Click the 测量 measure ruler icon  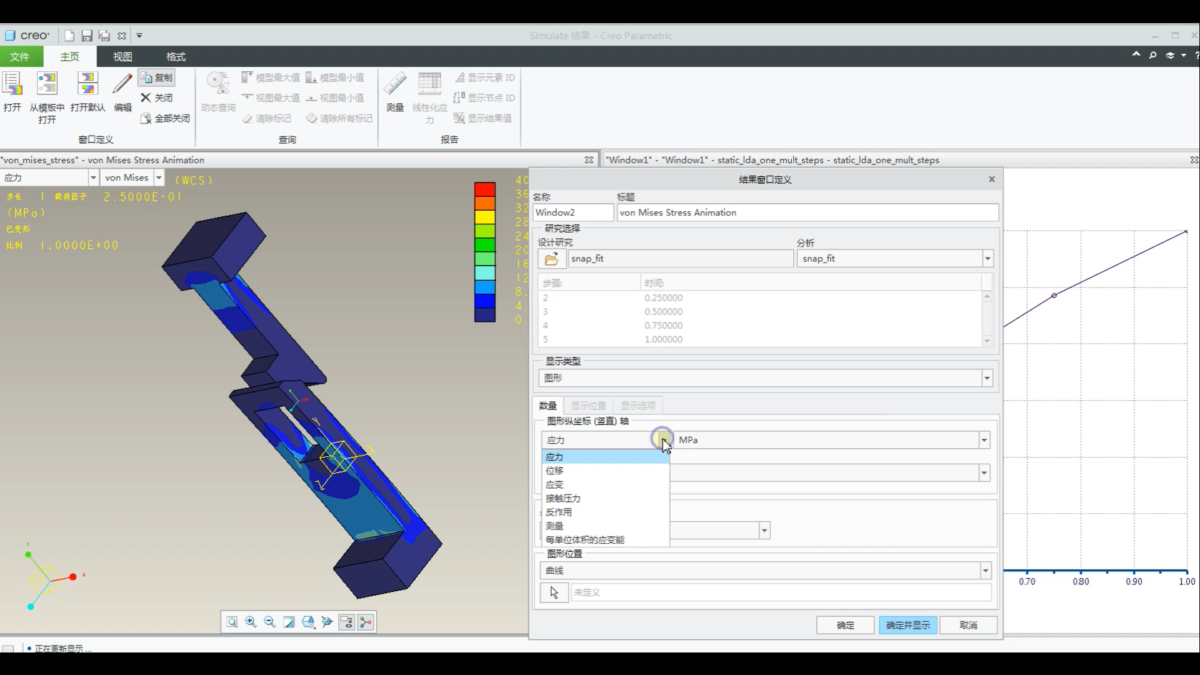pyautogui.click(x=395, y=84)
